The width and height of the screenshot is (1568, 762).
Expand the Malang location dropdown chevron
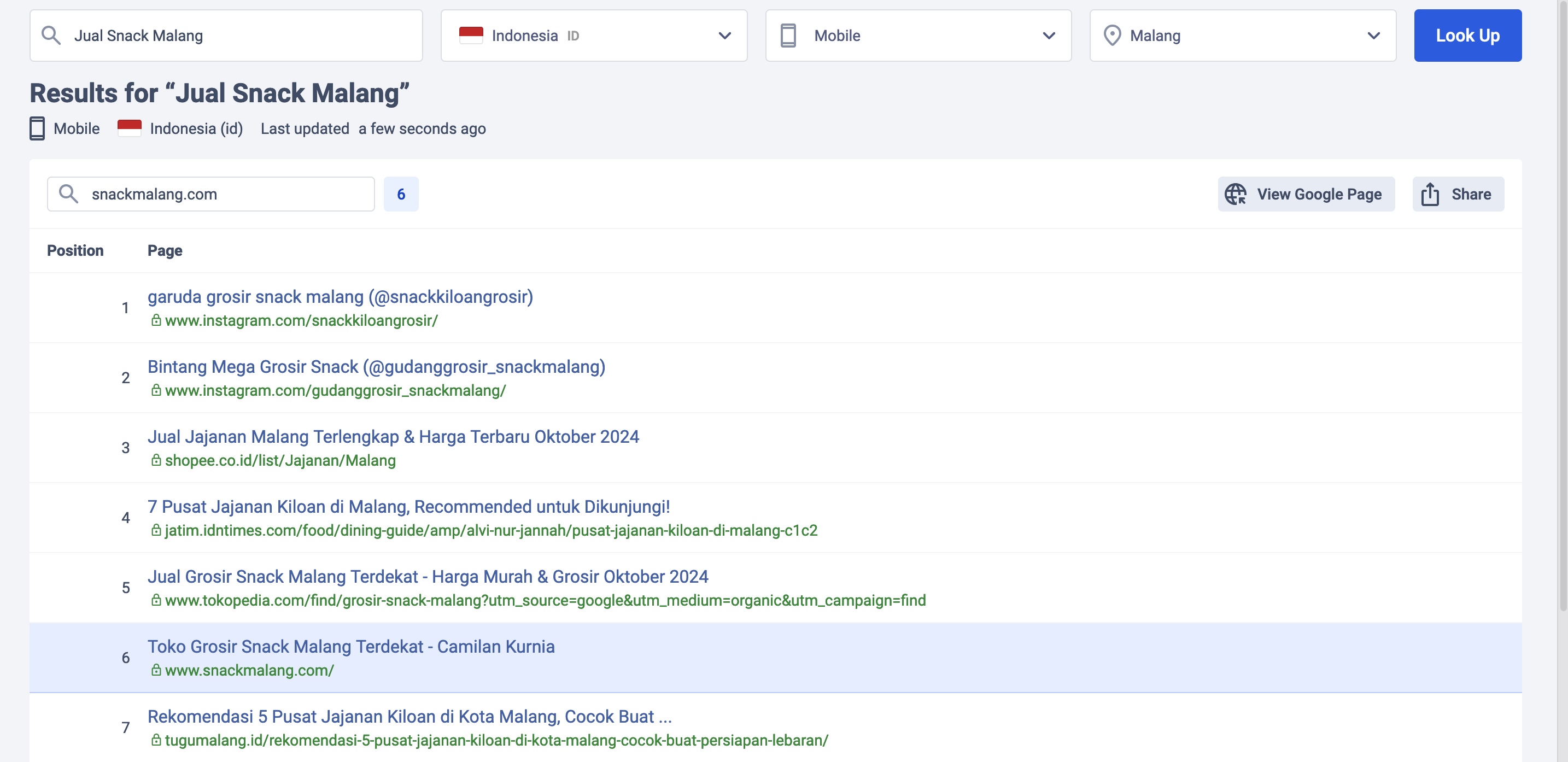pos(1373,36)
